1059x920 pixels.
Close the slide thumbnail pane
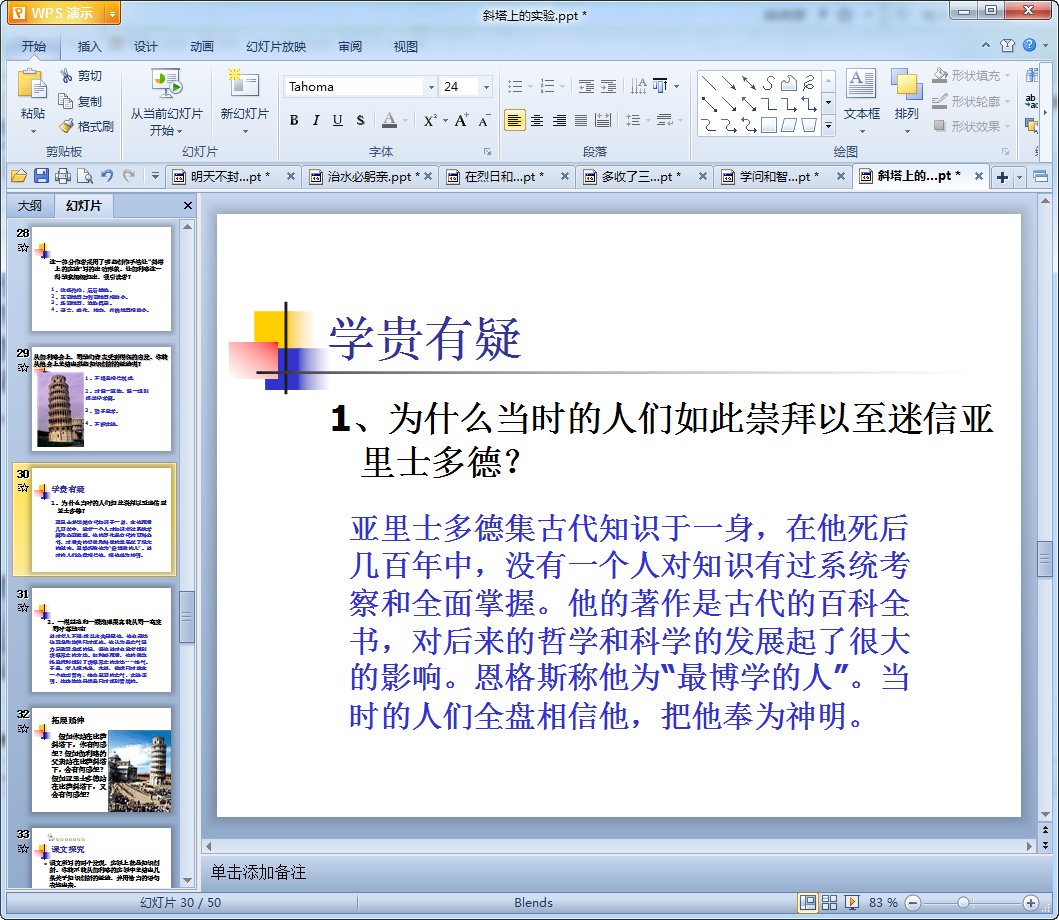pyautogui.click(x=188, y=205)
